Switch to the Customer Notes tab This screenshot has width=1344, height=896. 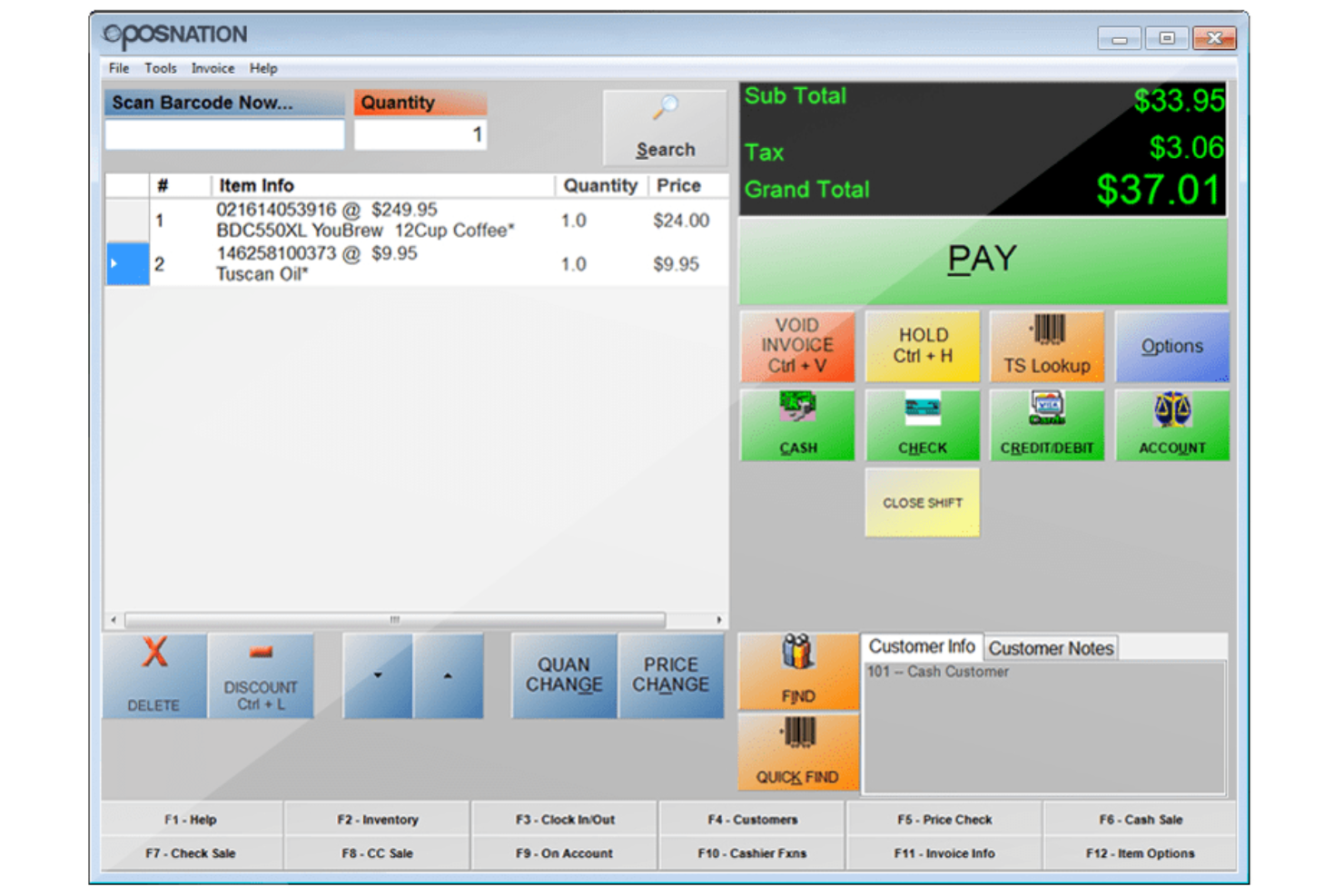tap(1050, 646)
